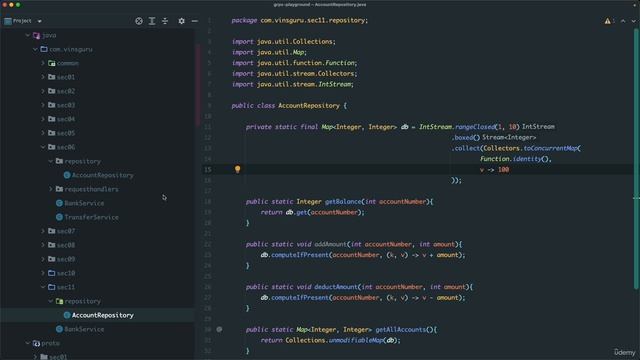Expand the sec01 folder

tap(43, 77)
